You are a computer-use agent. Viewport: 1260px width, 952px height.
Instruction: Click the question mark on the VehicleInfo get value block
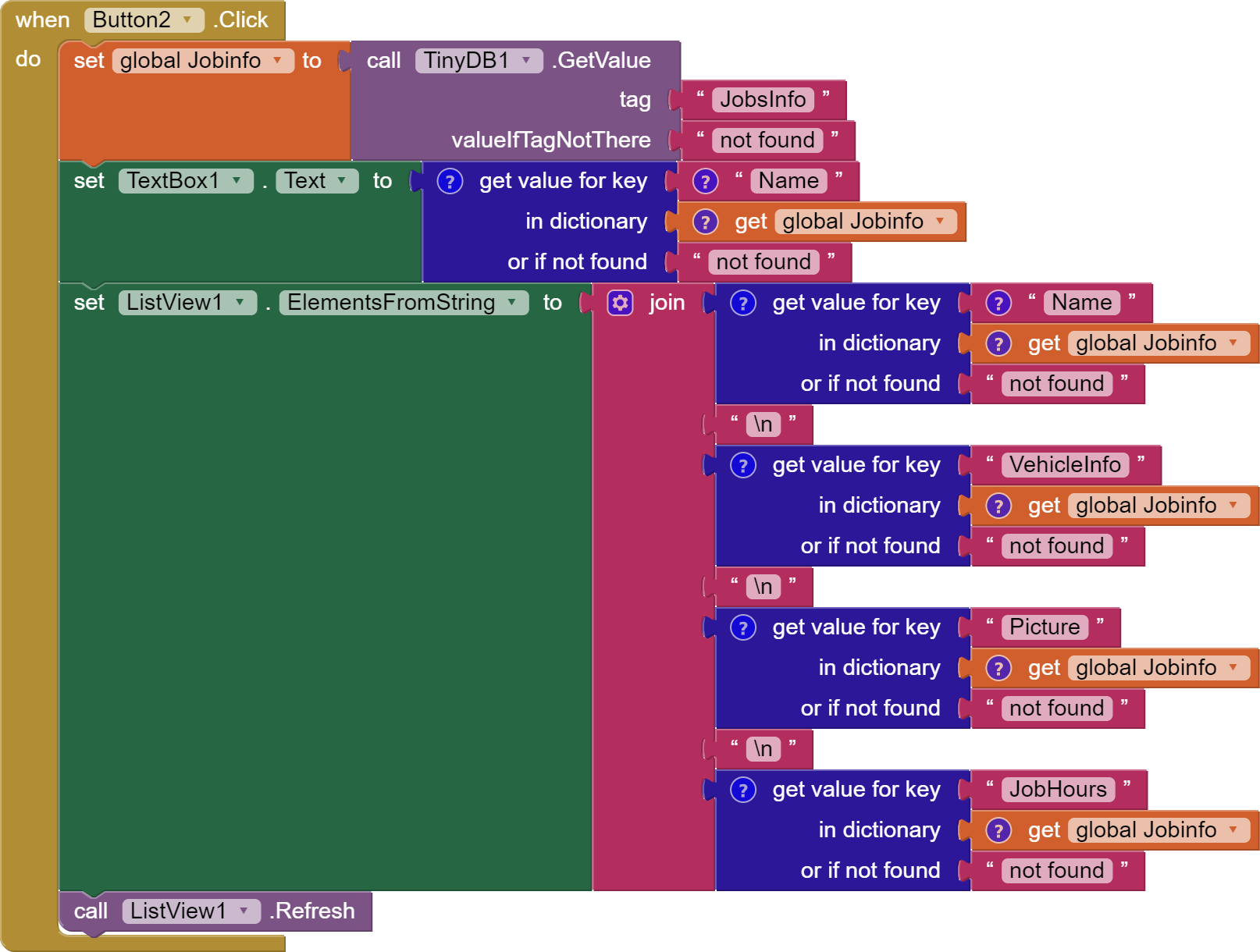[x=742, y=464]
